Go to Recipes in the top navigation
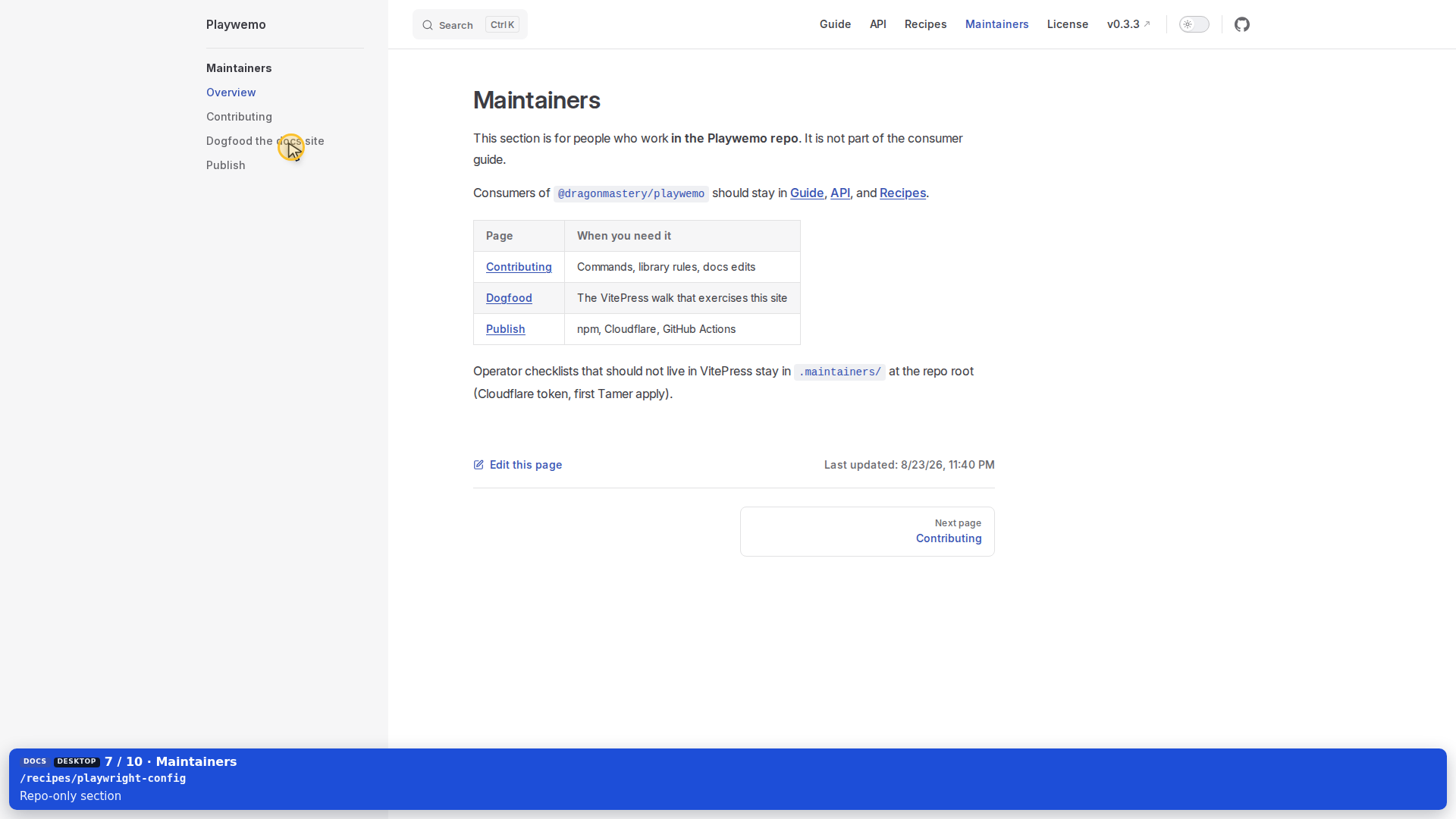Viewport: 1456px width, 819px height. click(925, 24)
